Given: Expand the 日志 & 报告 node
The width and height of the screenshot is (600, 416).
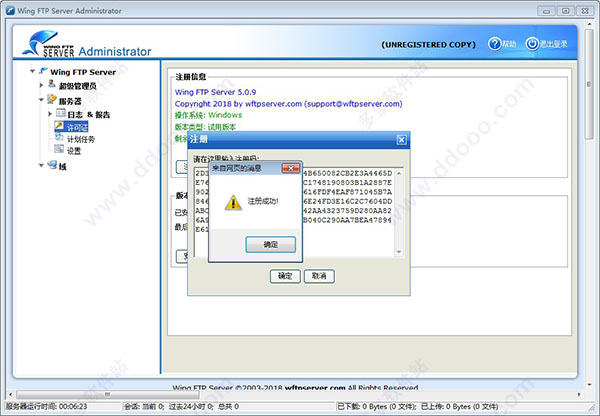Looking at the screenshot, I should [50, 114].
